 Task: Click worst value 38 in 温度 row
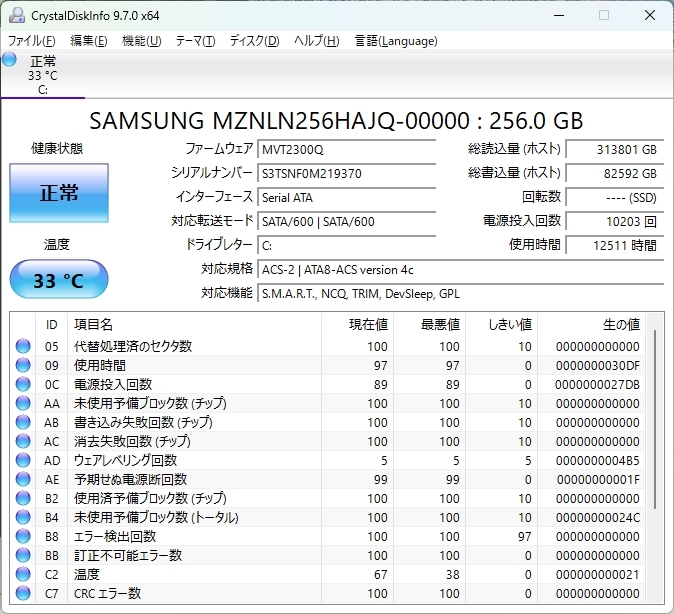tap(452, 574)
